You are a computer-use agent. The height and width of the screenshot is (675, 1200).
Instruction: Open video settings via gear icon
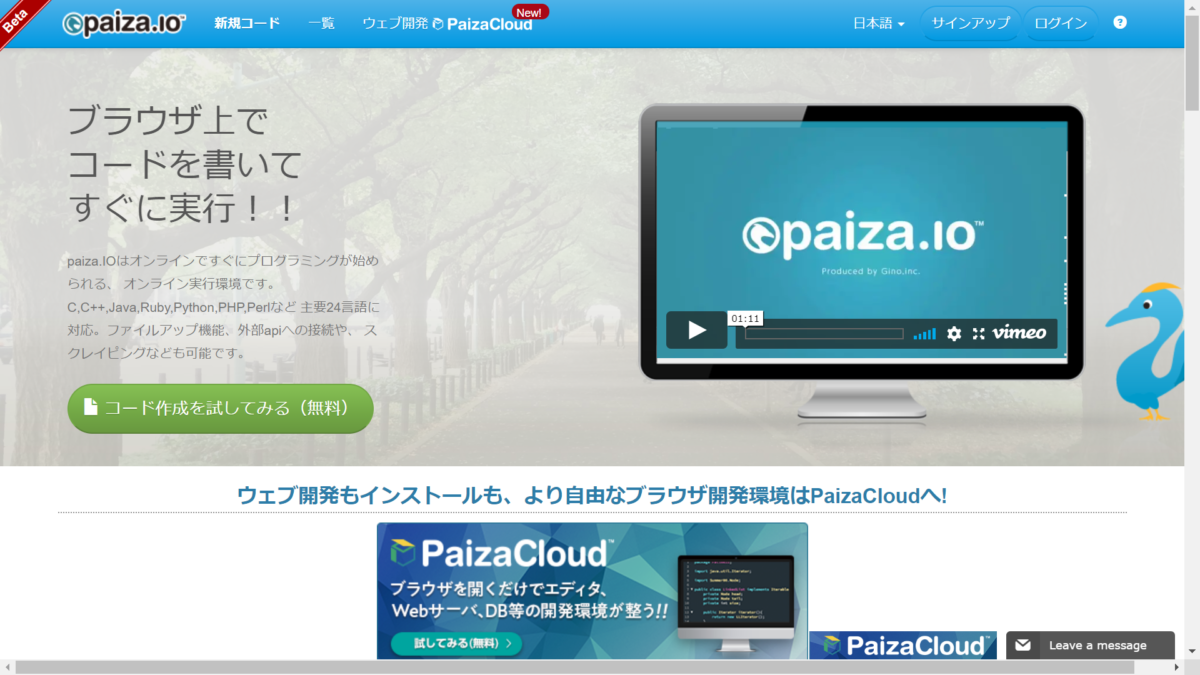953,332
